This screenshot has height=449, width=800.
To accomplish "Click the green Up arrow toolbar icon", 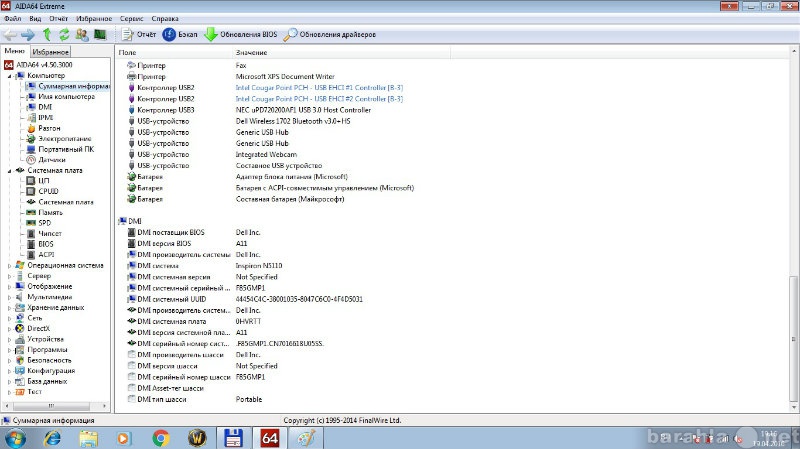I will 47,35.
